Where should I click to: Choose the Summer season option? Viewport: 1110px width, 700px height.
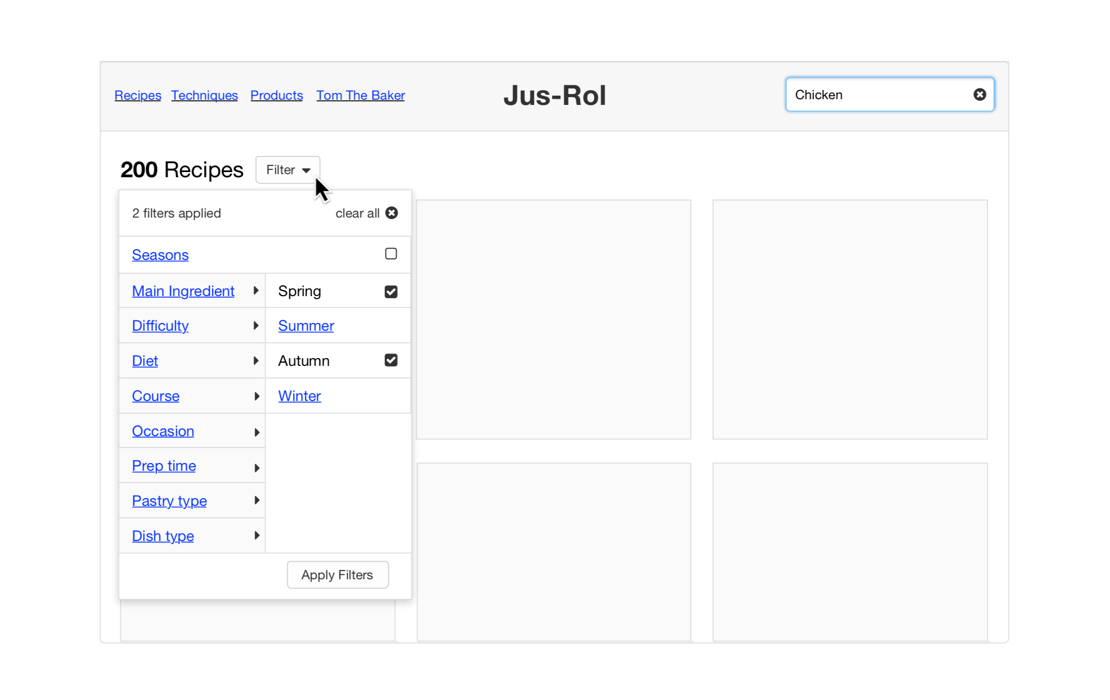[306, 326]
